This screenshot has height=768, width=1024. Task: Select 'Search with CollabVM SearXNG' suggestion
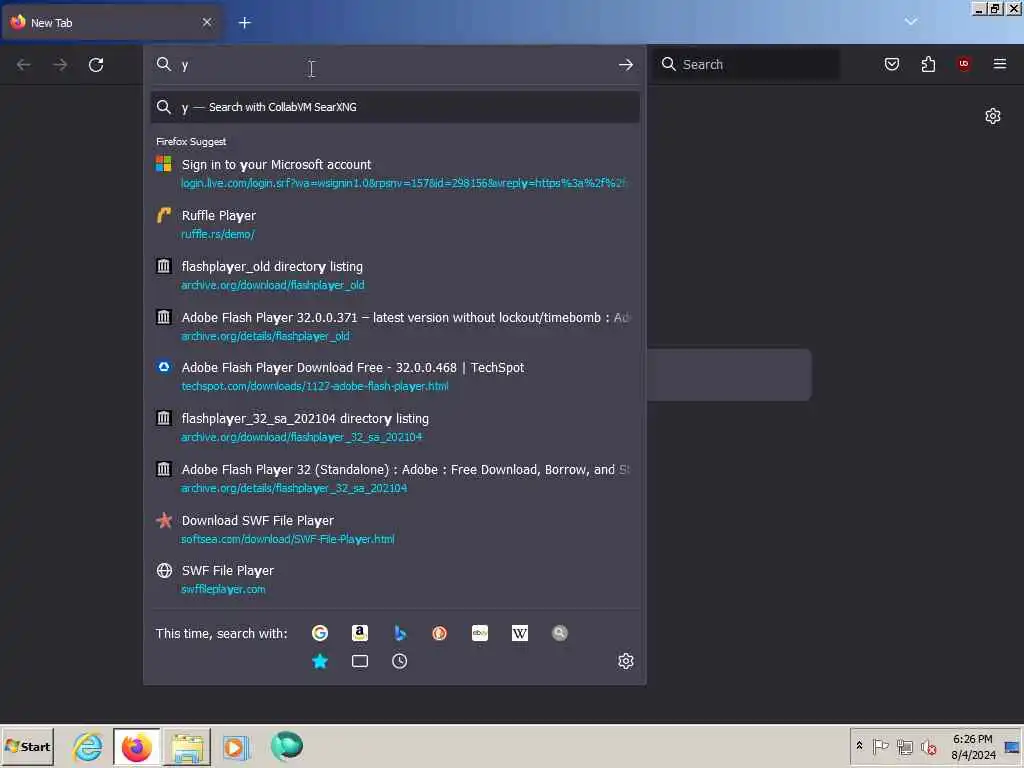(394, 107)
